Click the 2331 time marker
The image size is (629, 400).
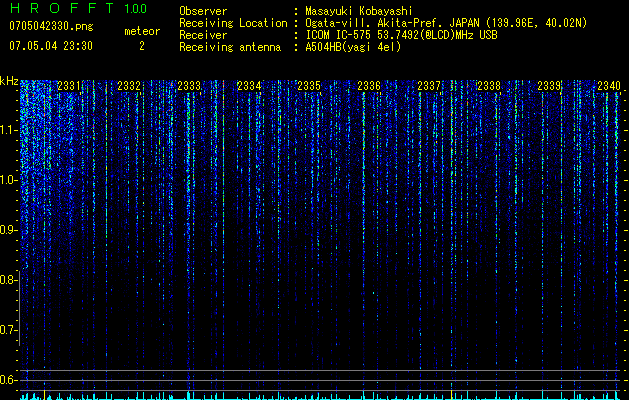pos(69,86)
